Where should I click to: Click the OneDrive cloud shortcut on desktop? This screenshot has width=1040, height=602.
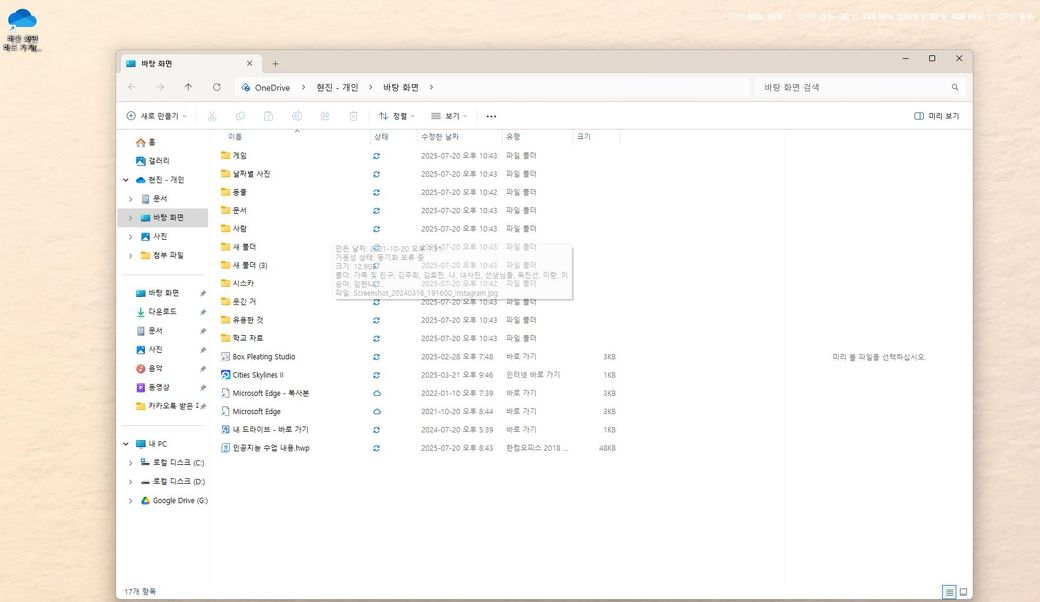click(x=22, y=30)
